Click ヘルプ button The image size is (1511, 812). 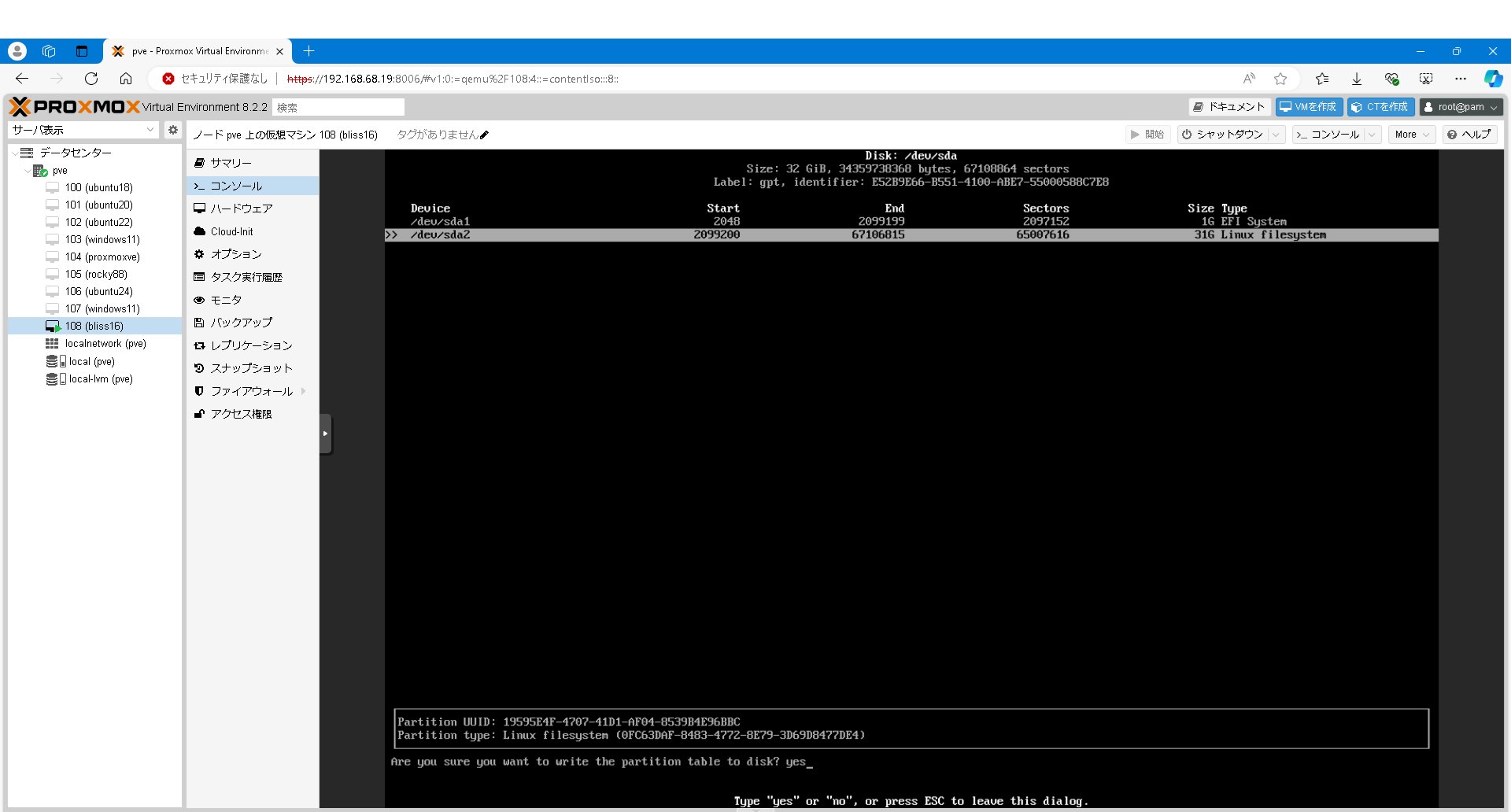(1469, 135)
